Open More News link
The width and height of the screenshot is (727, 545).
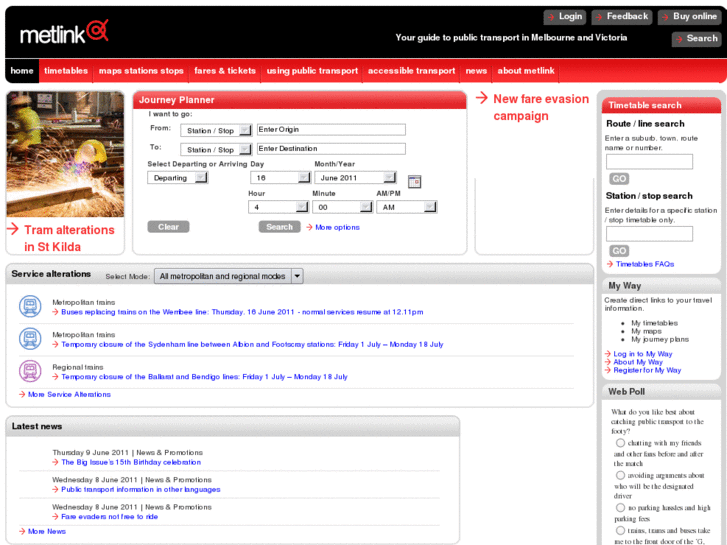(x=47, y=531)
